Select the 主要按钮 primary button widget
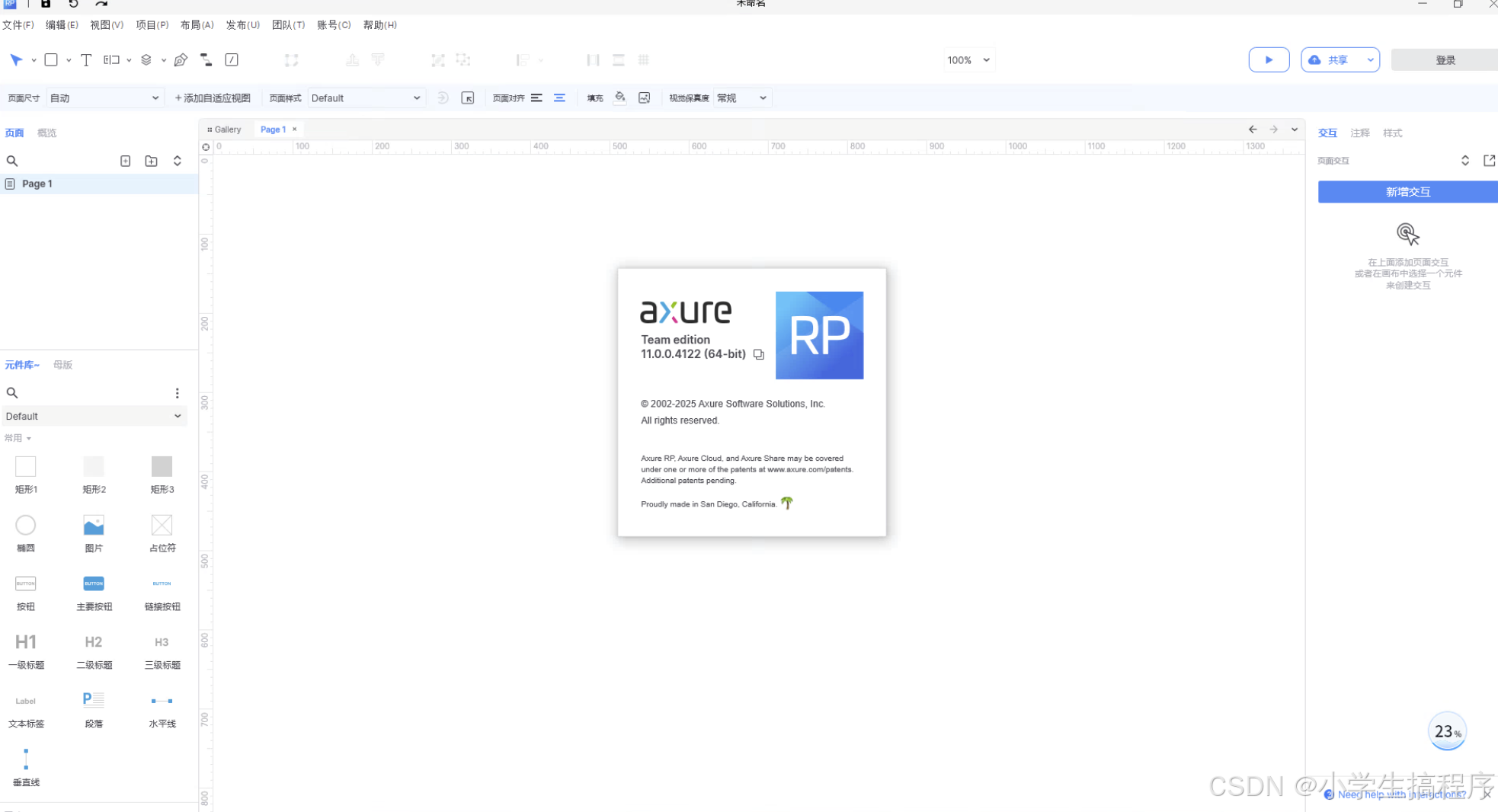1498x812 pixels. [x=94, y=592]
